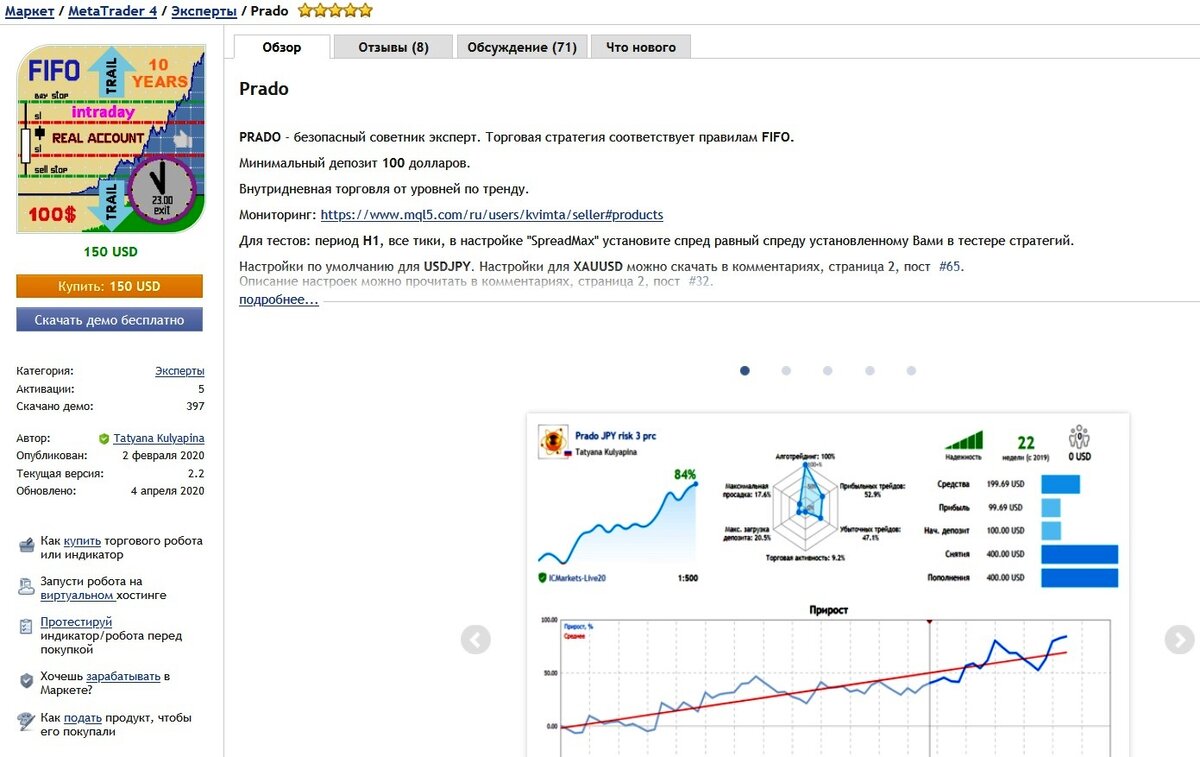Open the 'виртуальном' hosting link
Image resolution: width=1200 pixels, height=757 pixels.
(77, 595)
